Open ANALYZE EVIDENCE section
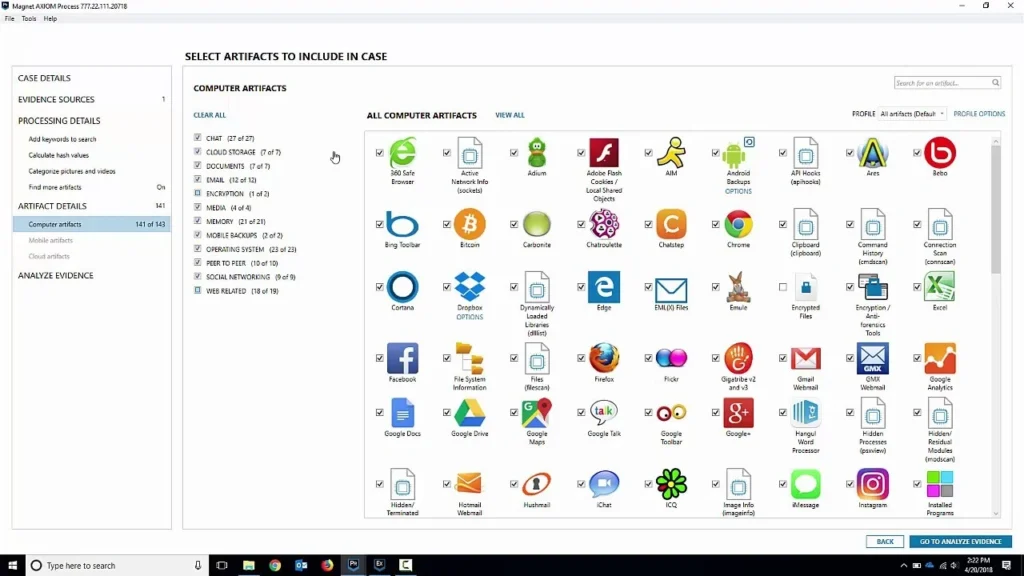Image resolution: width=1024 pixels, height=576 pixels. click(x=56, y=276)
